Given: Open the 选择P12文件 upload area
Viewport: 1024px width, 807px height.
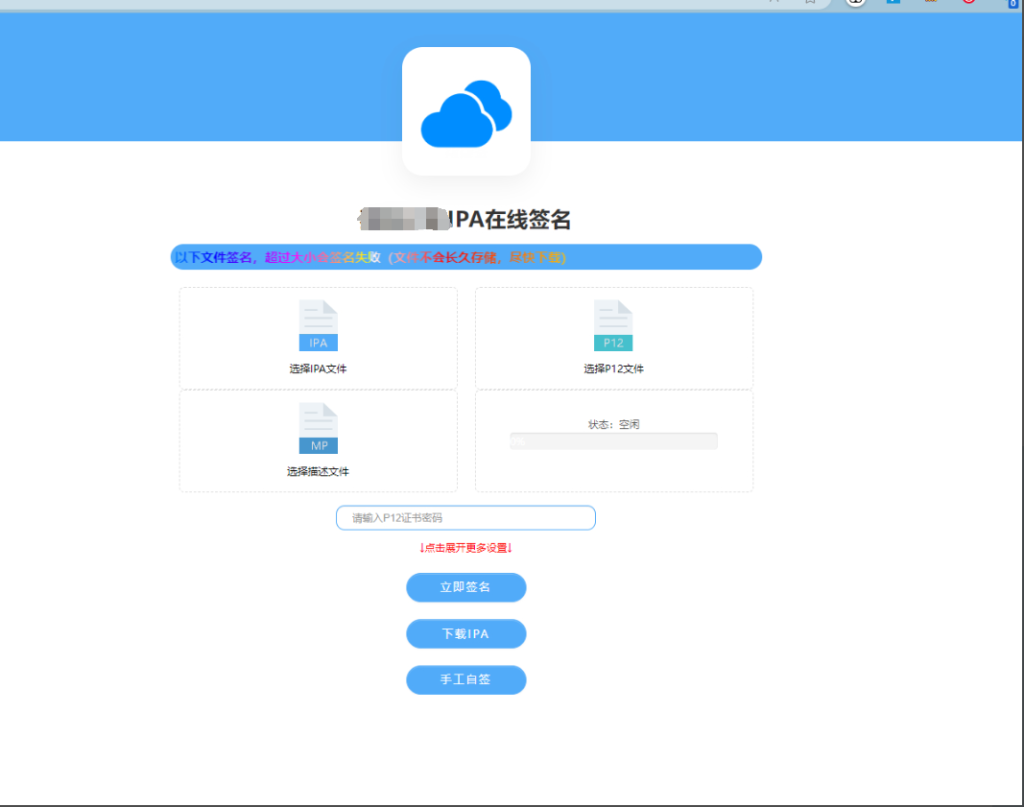Looking at the screenshot, I should (x=613, y=337).
